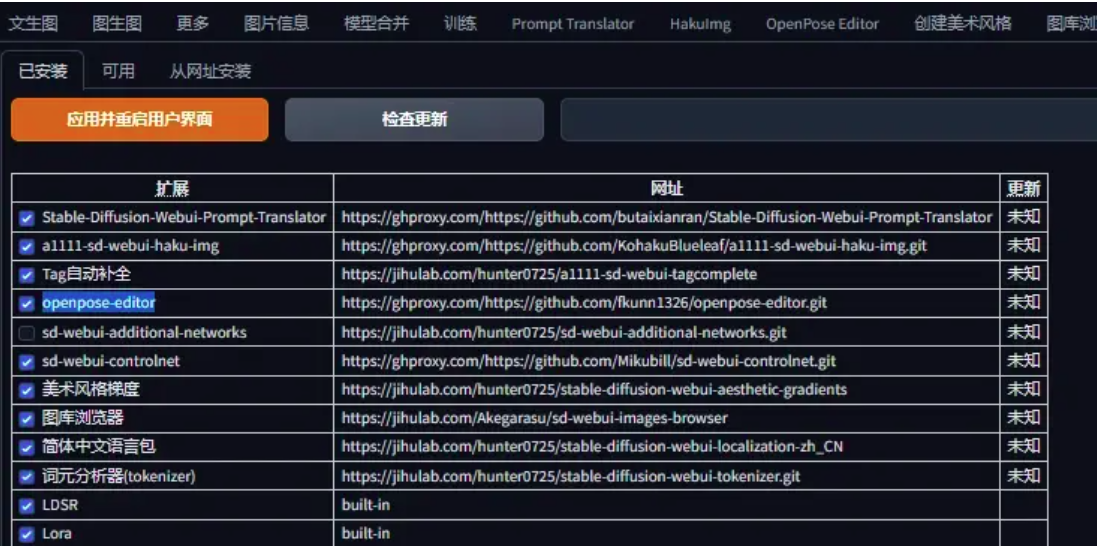Viewport: 1097px width, 546px height.
Task: Open the 模型合并 tab
Action: [376, 24]
